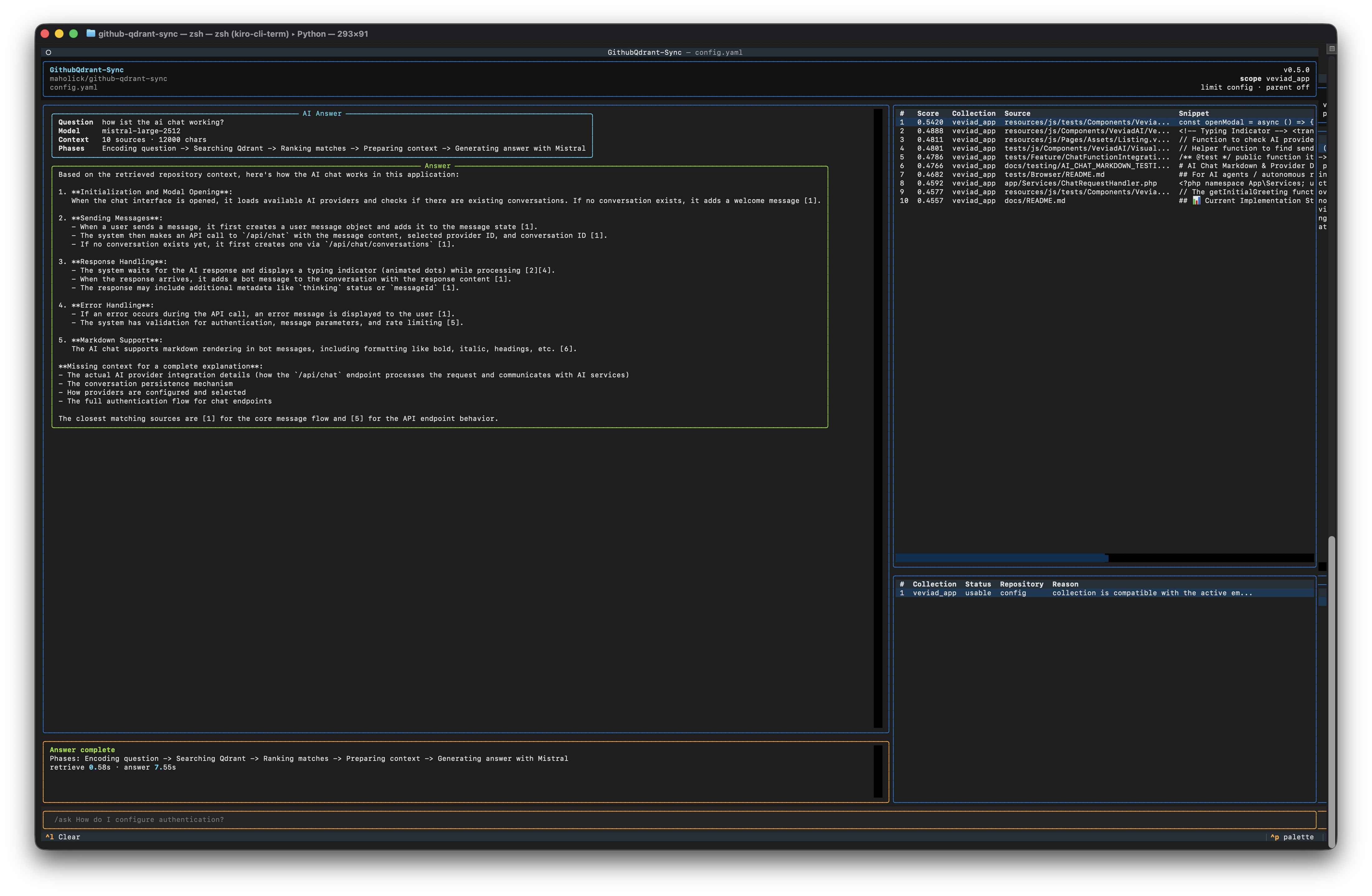Screen dimensions: 1372x896
Task: Click the Score column header in results
Action: (928, 114)
